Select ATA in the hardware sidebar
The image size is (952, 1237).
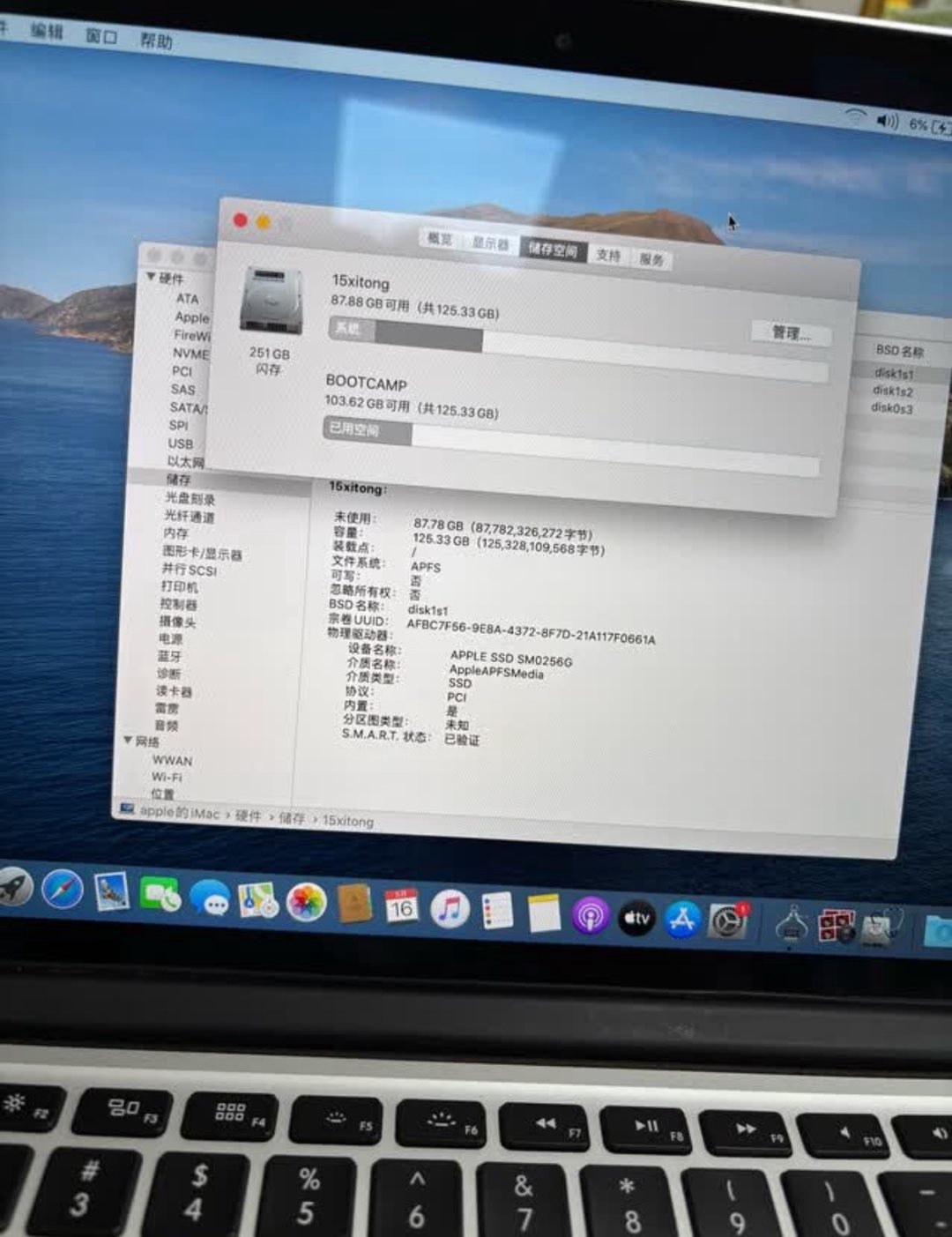[x=187, y=299]
